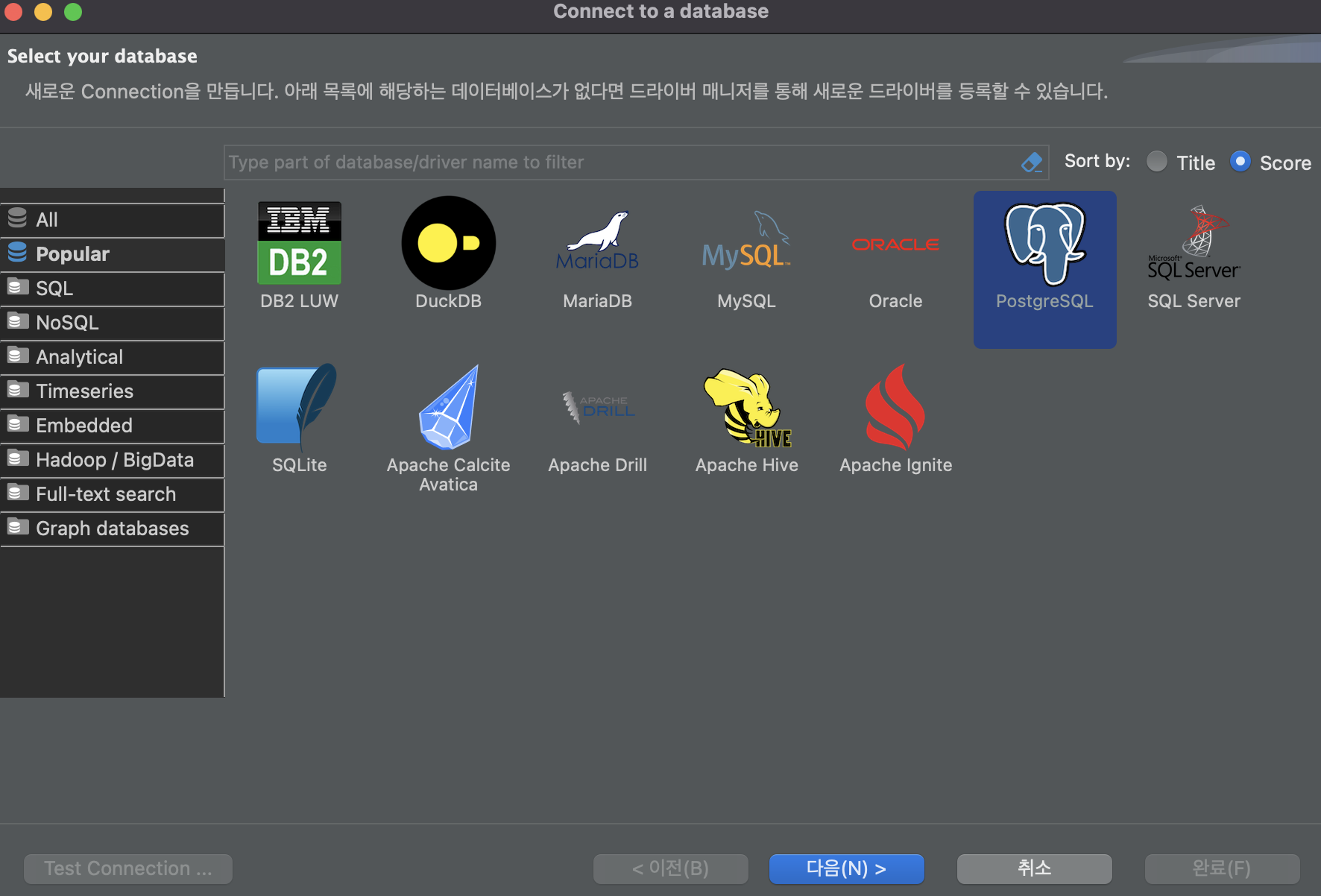The width and height of the screenshot is (1321, 896).
Task: Sort databases by Score
Action: coord(1240,162)
